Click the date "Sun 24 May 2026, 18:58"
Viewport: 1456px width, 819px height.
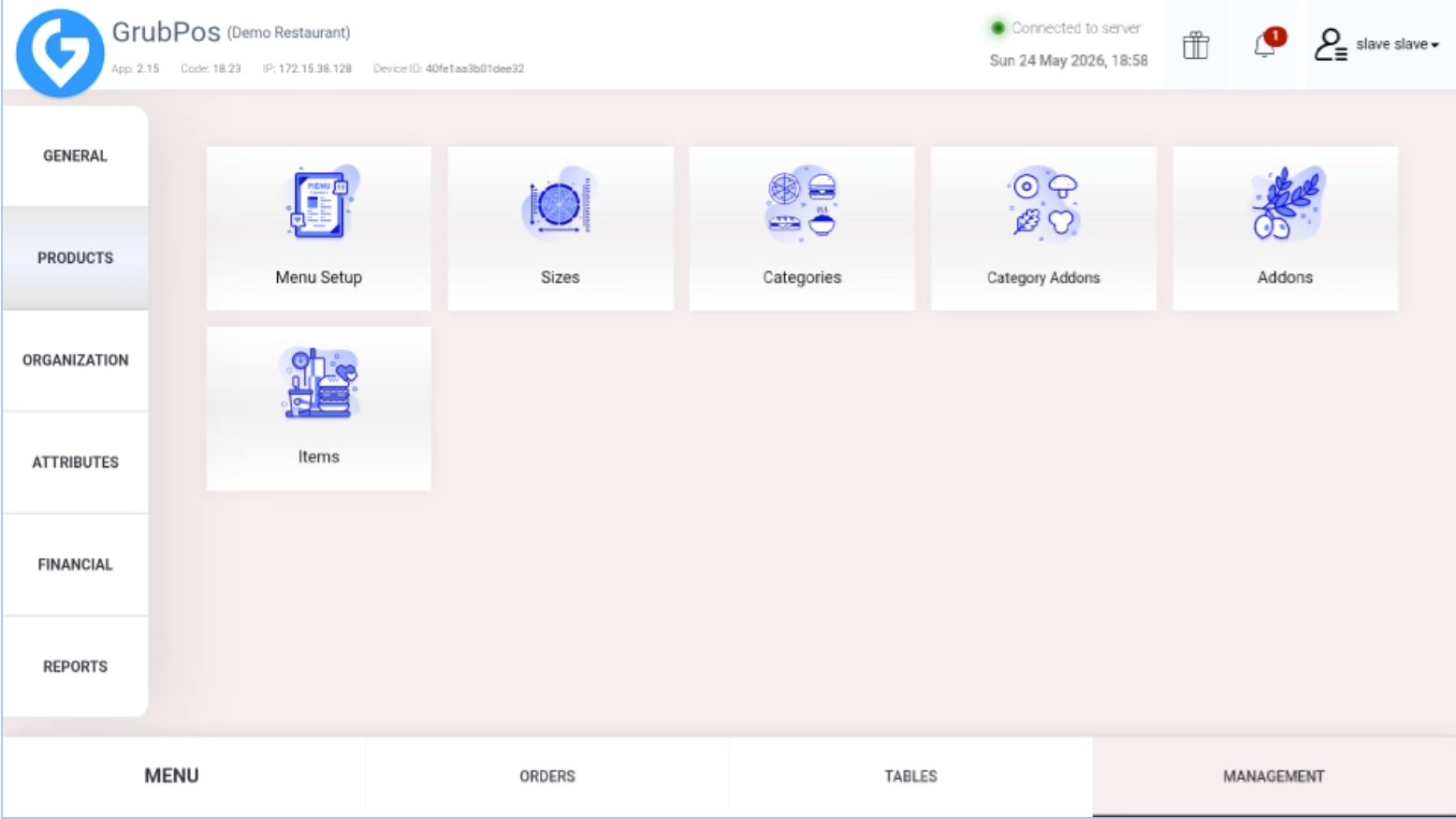click(1069, 61)
